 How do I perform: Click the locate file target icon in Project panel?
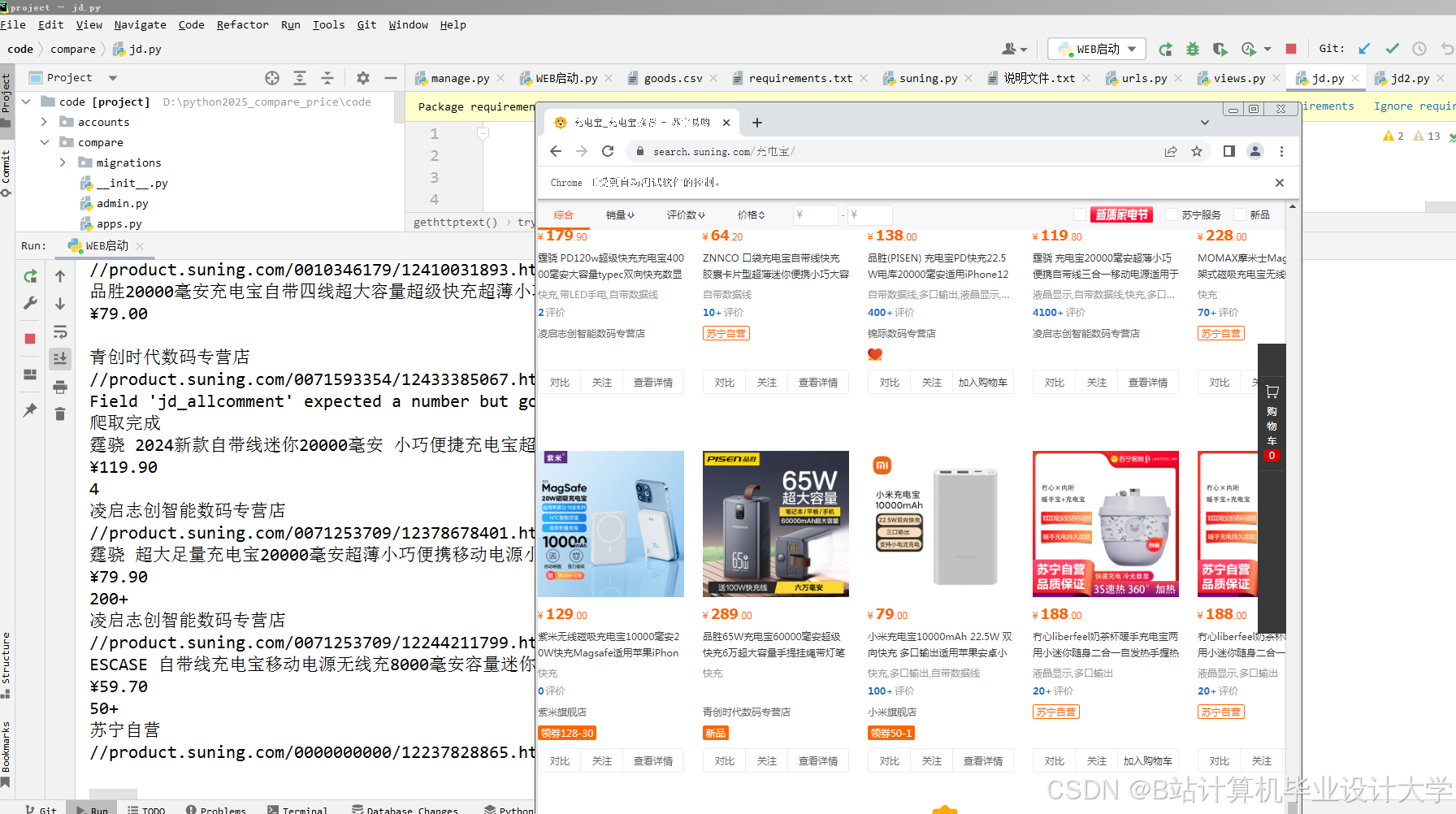coord(272,78)
